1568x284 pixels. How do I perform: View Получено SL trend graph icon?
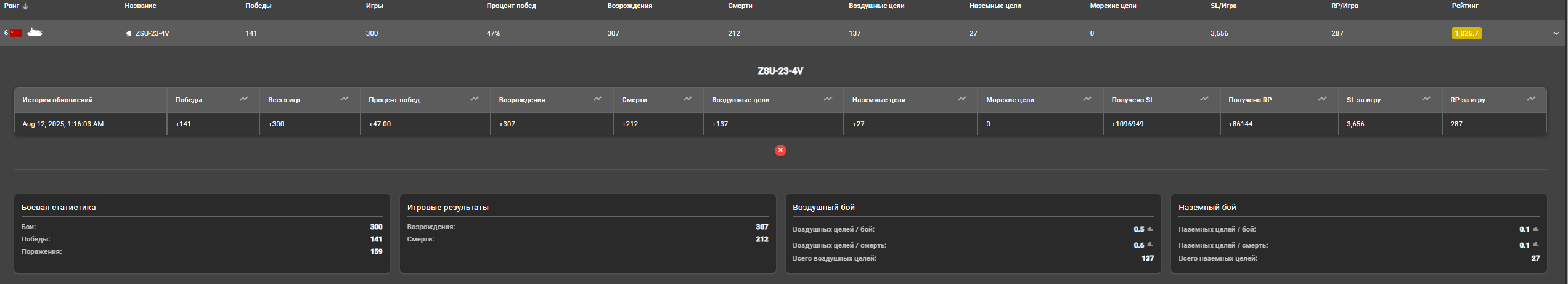(x=1204, y=99)
